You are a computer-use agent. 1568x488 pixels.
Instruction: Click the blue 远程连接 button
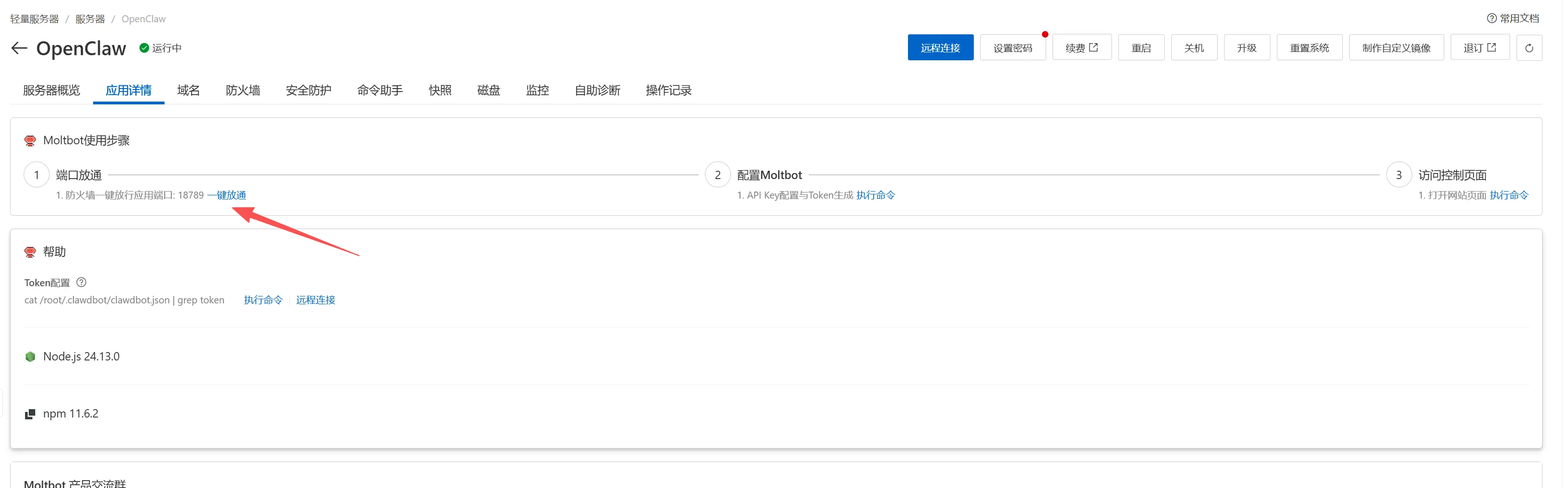tap(940, 47)
